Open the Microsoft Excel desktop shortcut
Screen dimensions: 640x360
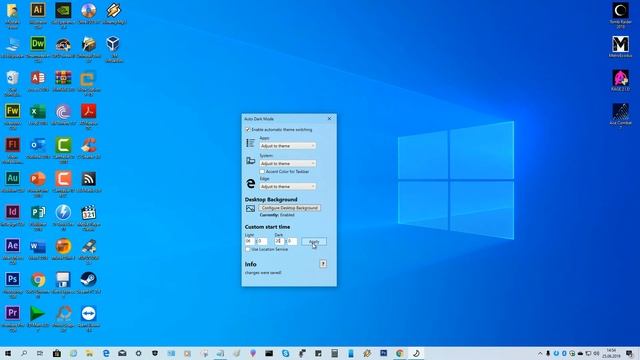click(x=38, y=111)
